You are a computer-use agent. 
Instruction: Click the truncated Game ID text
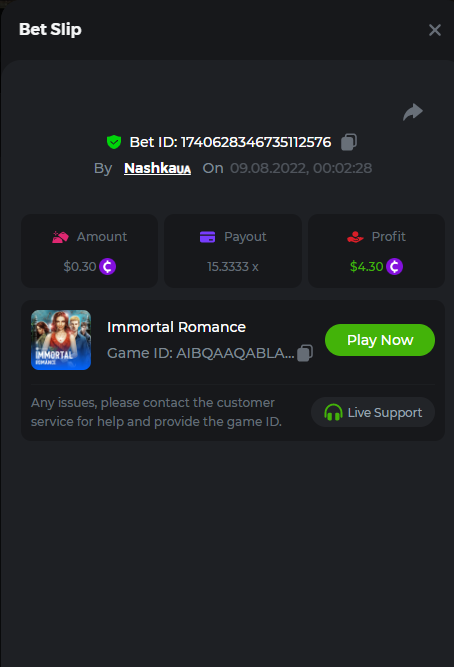201,353
